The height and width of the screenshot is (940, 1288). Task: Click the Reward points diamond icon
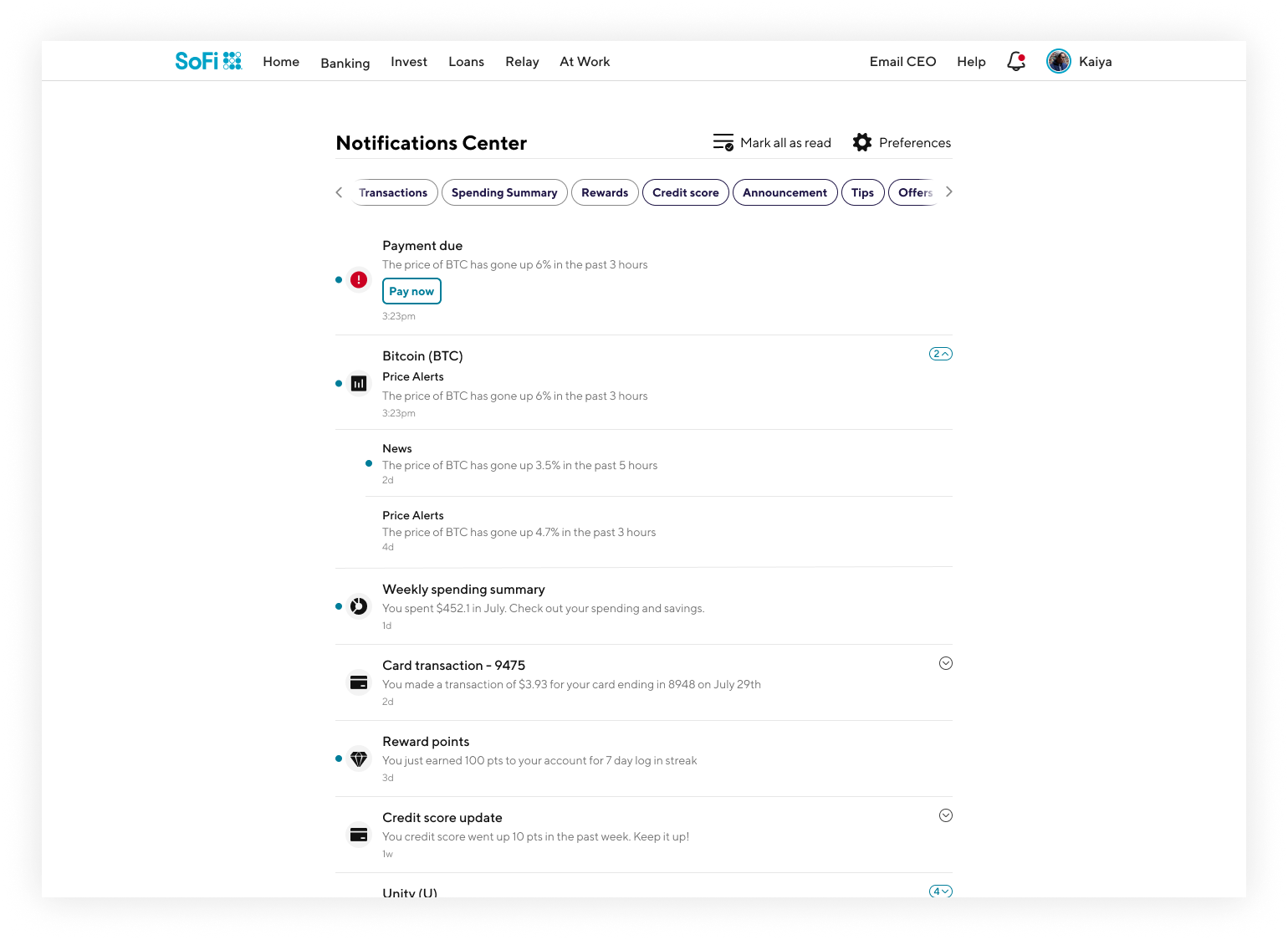[x=359, y=759]
